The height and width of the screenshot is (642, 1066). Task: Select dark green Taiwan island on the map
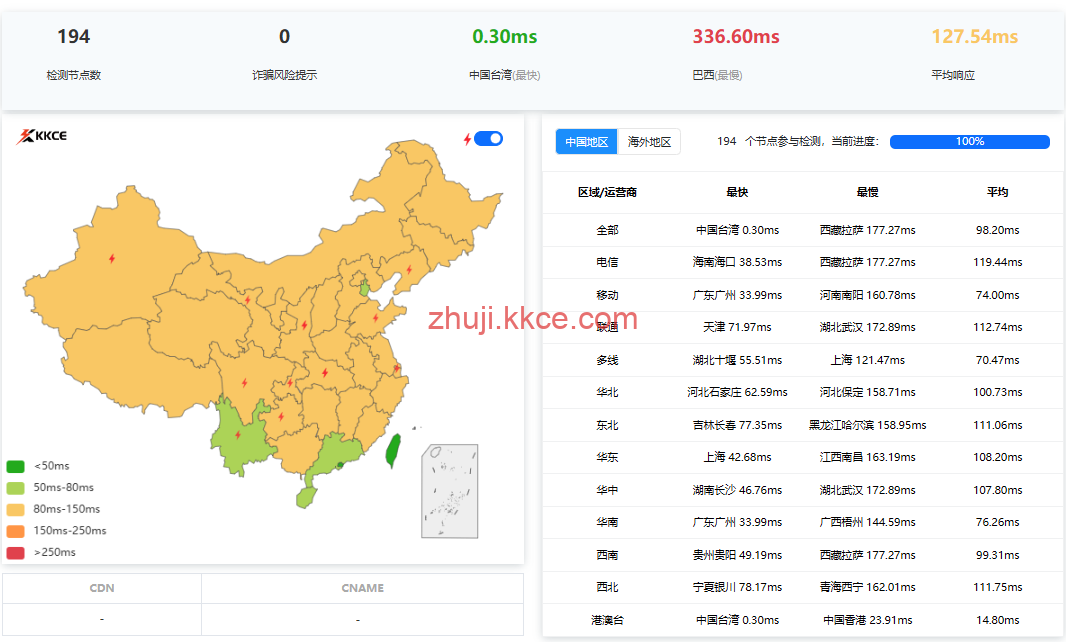[393, 451]
